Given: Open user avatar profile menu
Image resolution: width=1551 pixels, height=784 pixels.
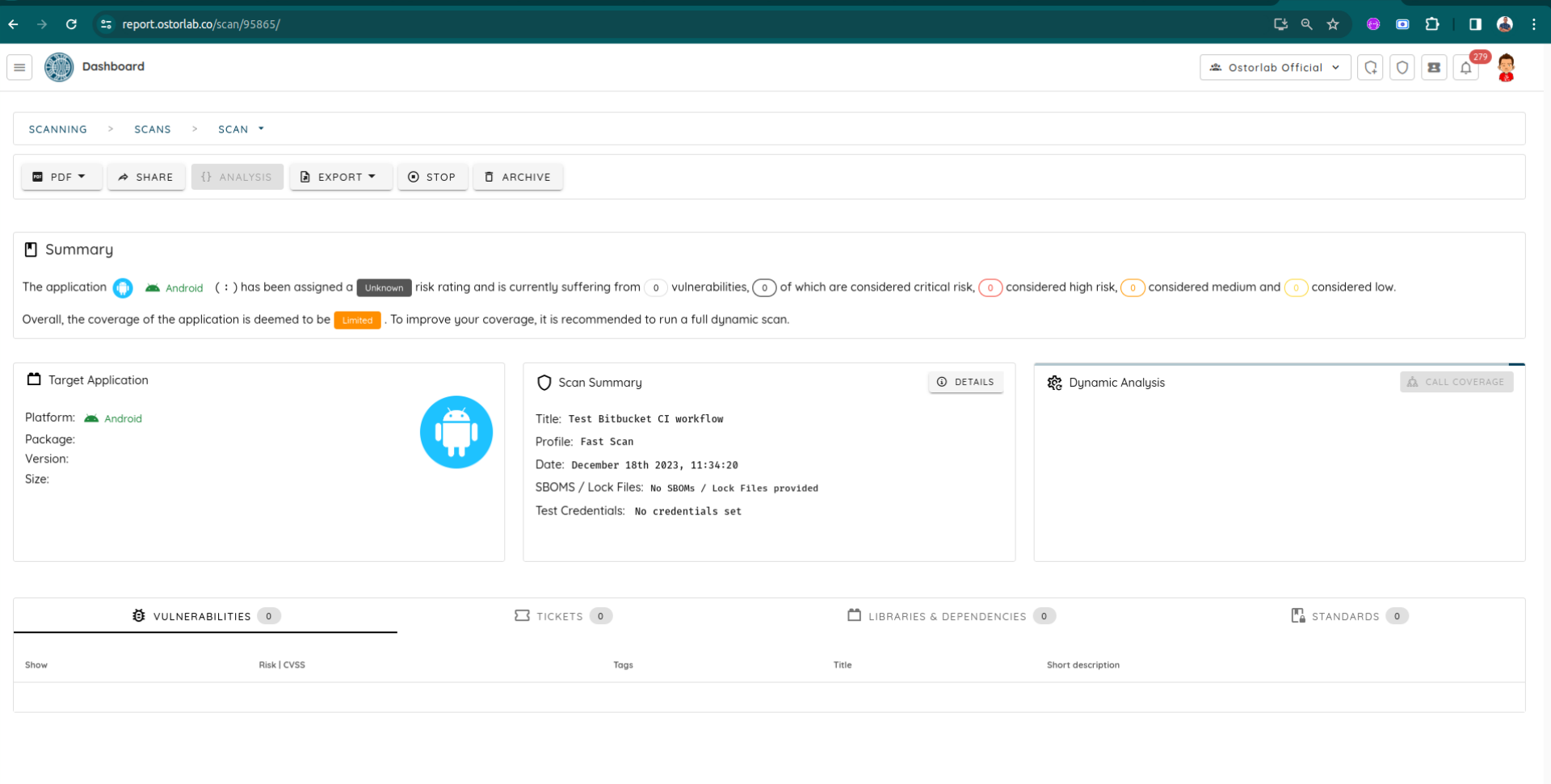Looking at the screenshot, I should [1506, 68].
